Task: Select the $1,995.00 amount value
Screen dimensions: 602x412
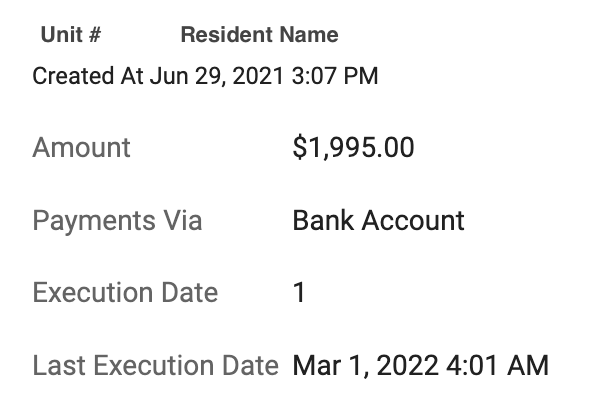Action: (x=353, y=147)
